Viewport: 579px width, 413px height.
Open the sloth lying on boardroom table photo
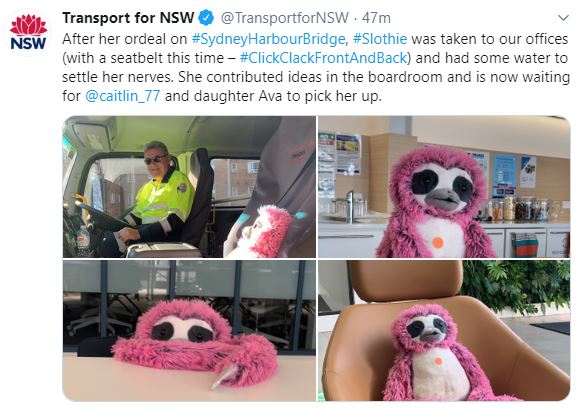click(189, 331)
